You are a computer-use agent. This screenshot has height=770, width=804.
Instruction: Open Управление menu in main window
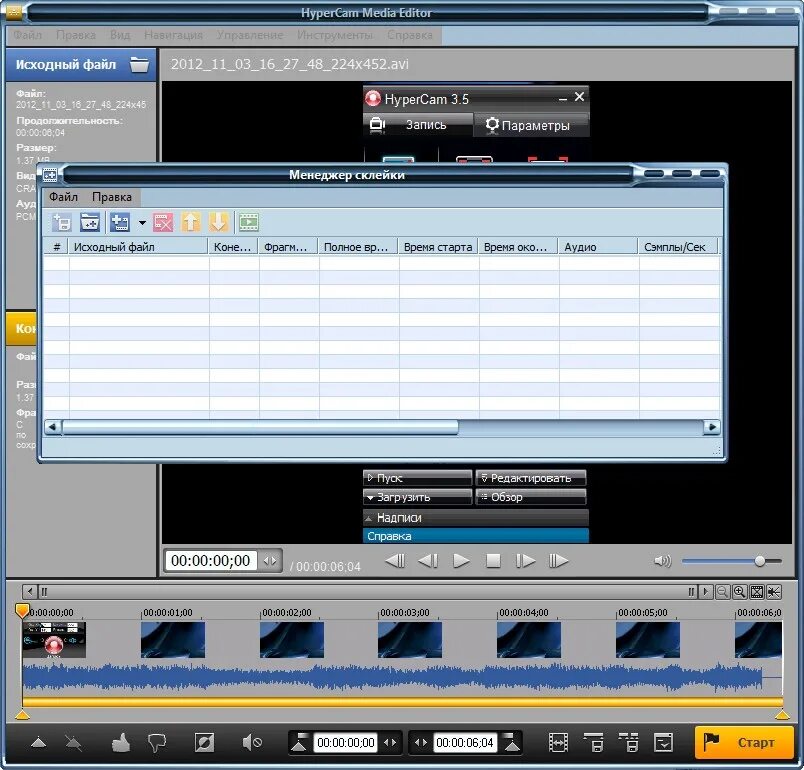pos(250,35)
